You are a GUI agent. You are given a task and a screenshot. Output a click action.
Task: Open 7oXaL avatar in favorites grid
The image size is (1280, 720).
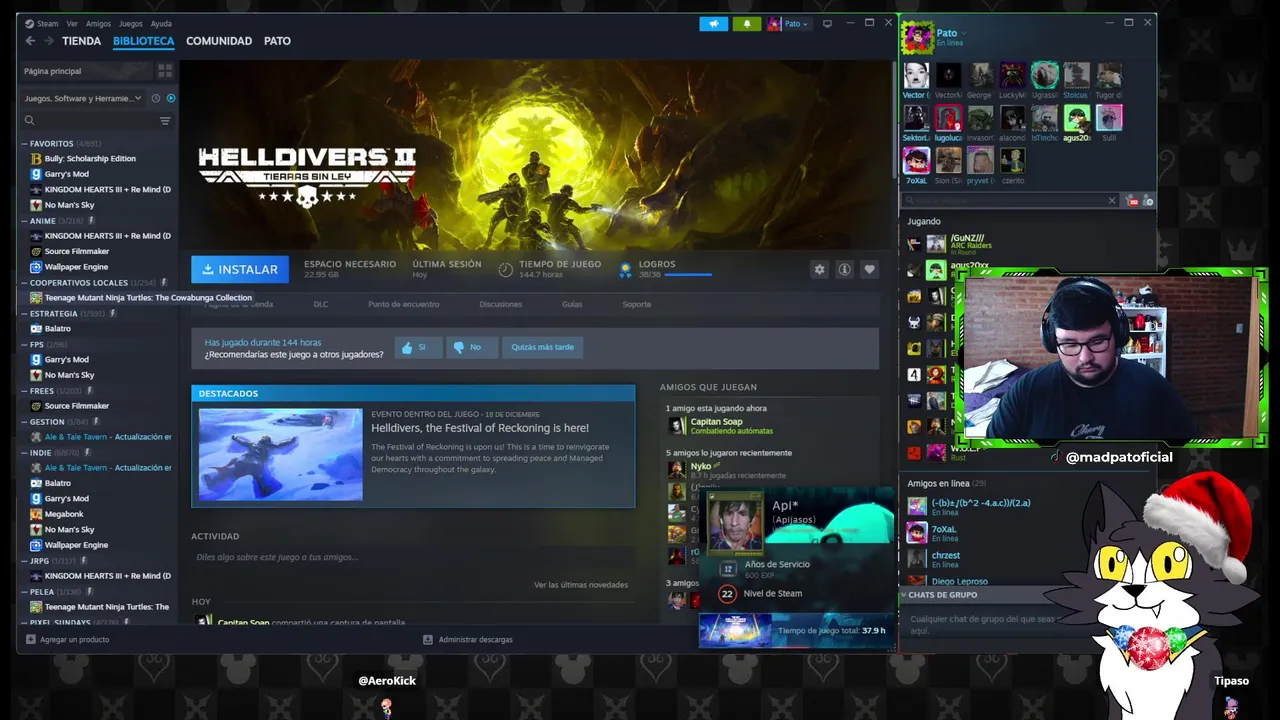916,160
